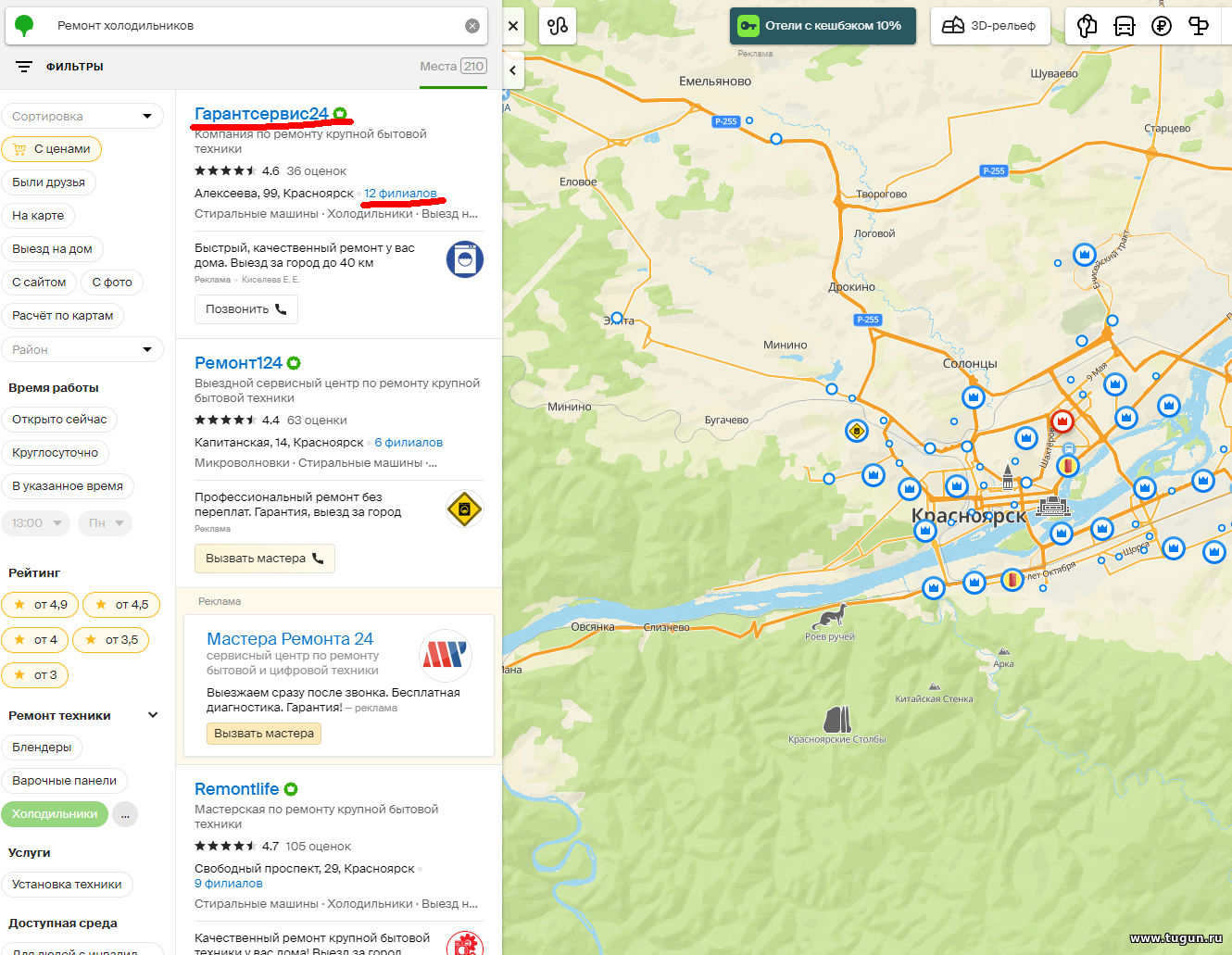Click the green verified badge beside Ремонт124
Viewport: 1232px width, 955px height.
click(294, 363)
